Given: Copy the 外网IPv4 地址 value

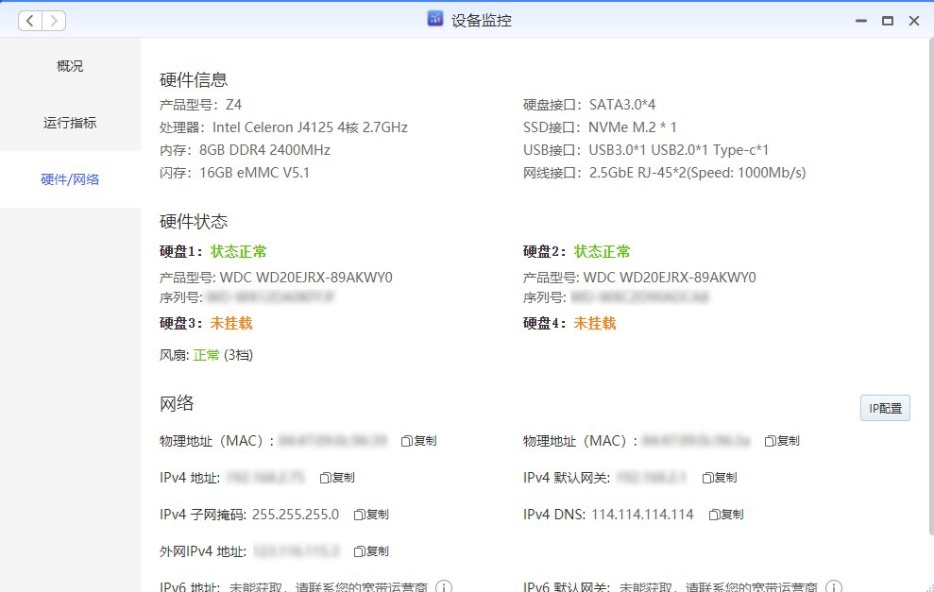Looking at the screenshot, I should 371,552.
